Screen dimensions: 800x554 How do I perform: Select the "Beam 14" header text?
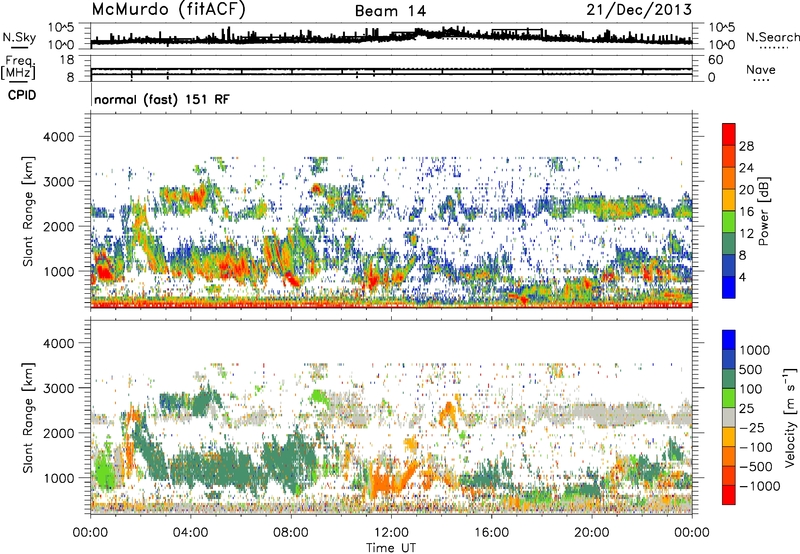click(x=390, y=11)
